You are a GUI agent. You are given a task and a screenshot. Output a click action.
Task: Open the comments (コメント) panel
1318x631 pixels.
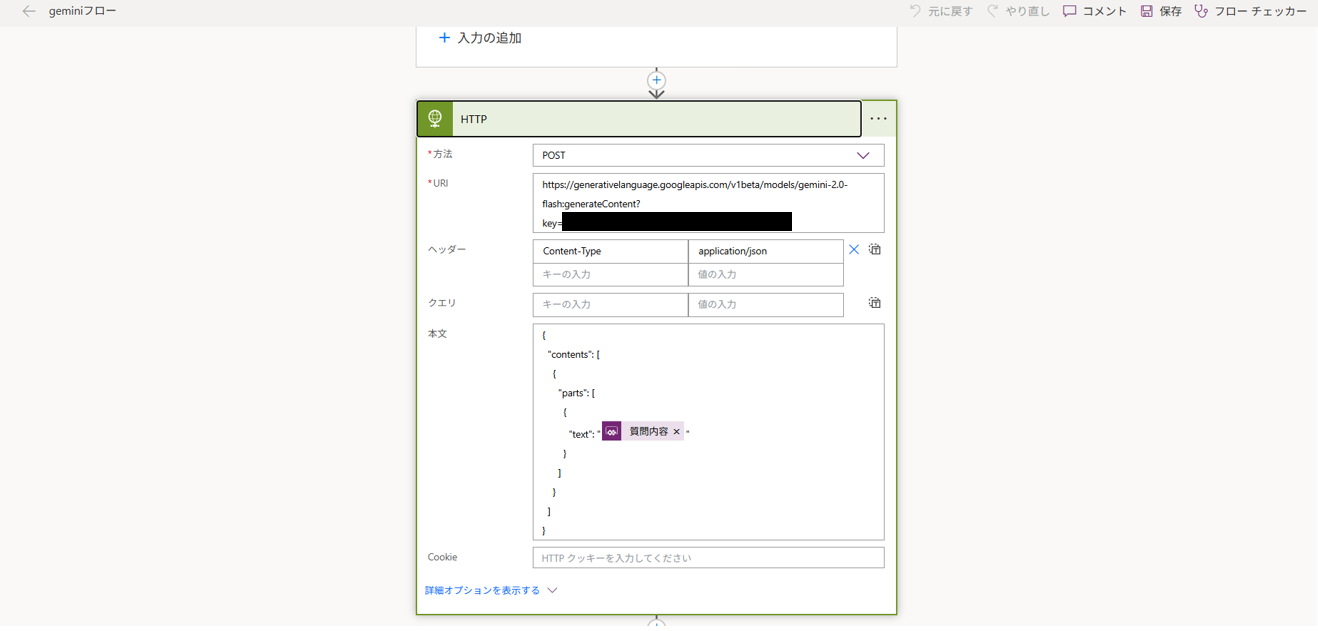pos(1094,11)
